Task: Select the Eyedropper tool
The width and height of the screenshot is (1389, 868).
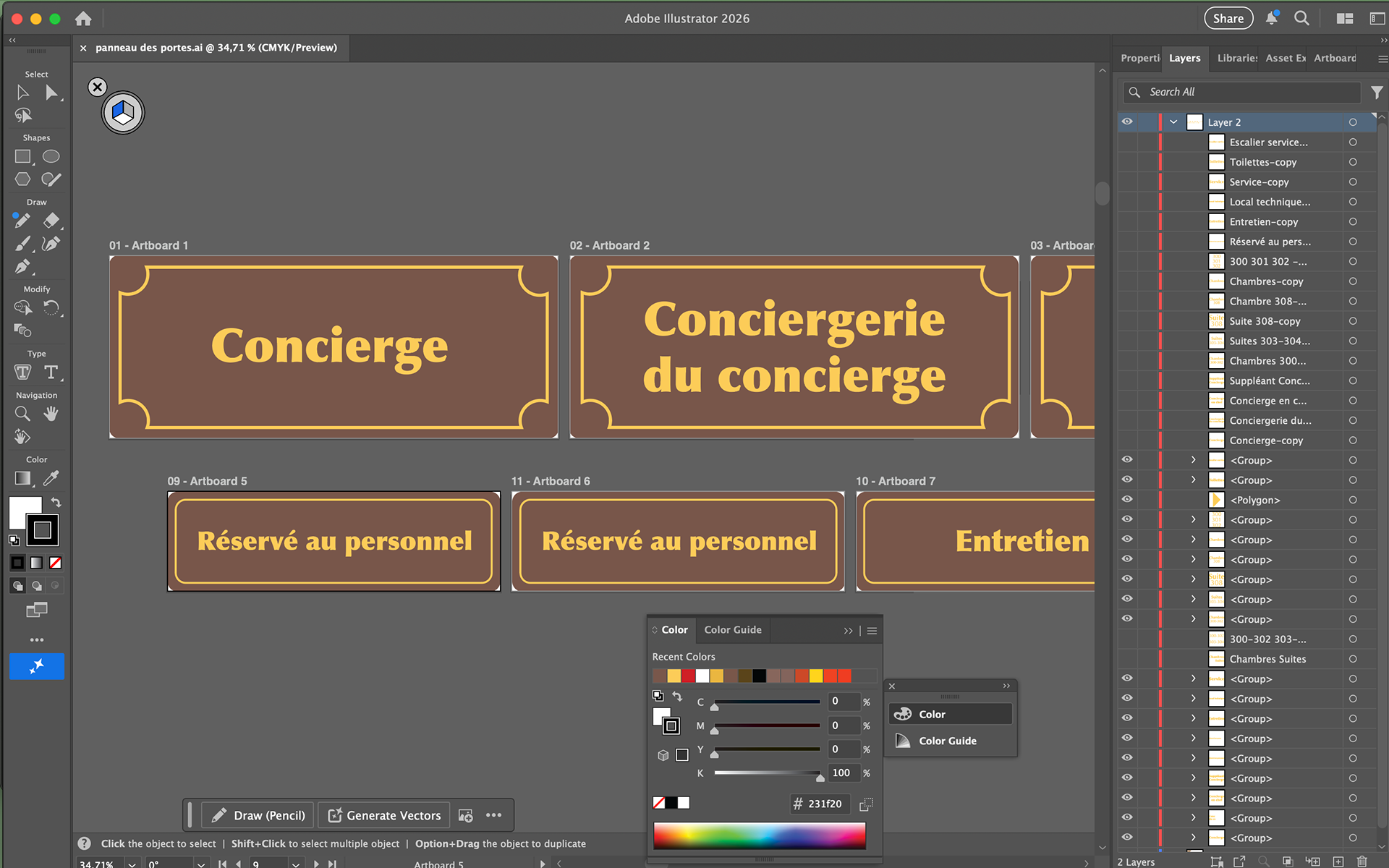Action: [x=51, y=478]
